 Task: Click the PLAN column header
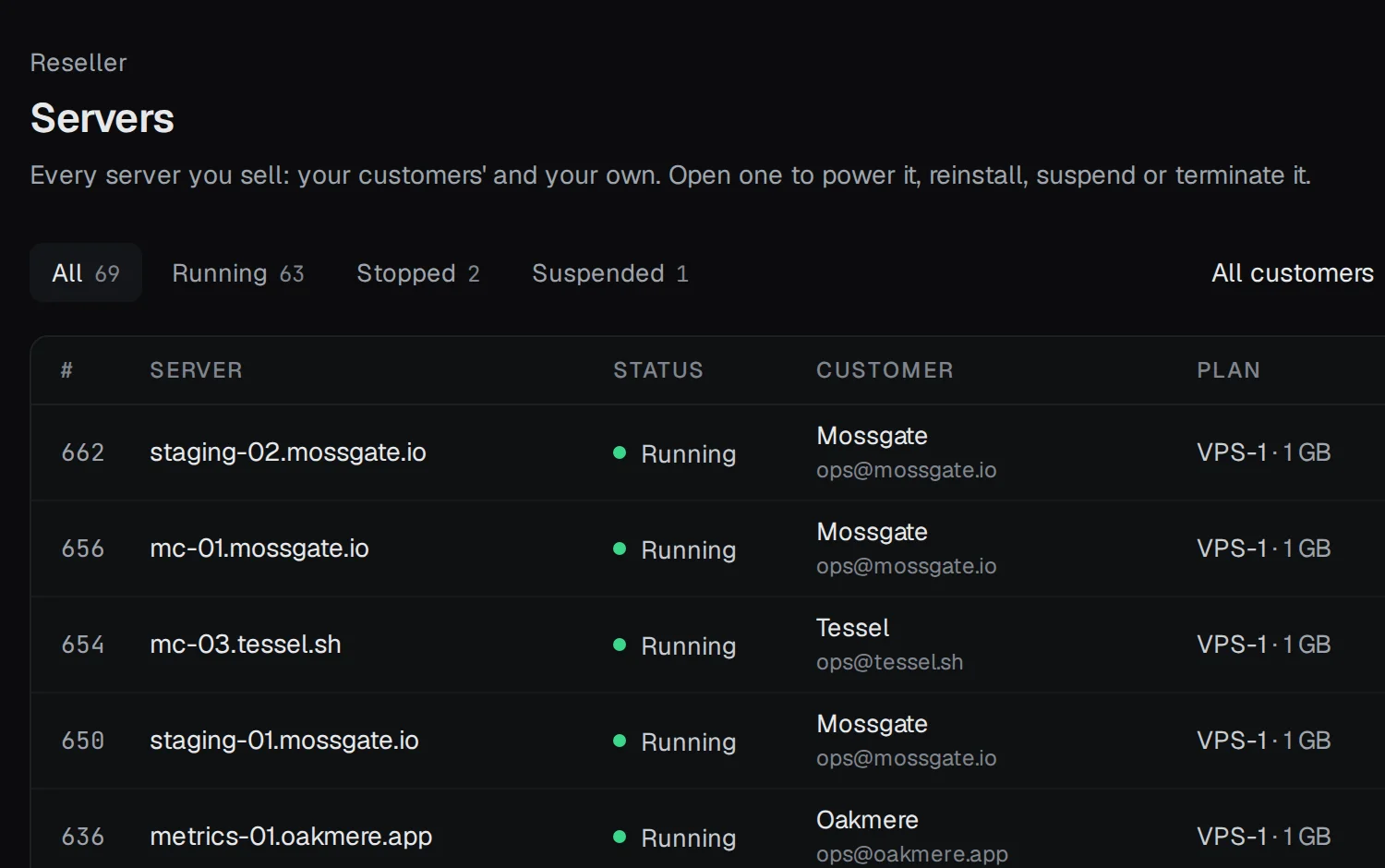1229,370
